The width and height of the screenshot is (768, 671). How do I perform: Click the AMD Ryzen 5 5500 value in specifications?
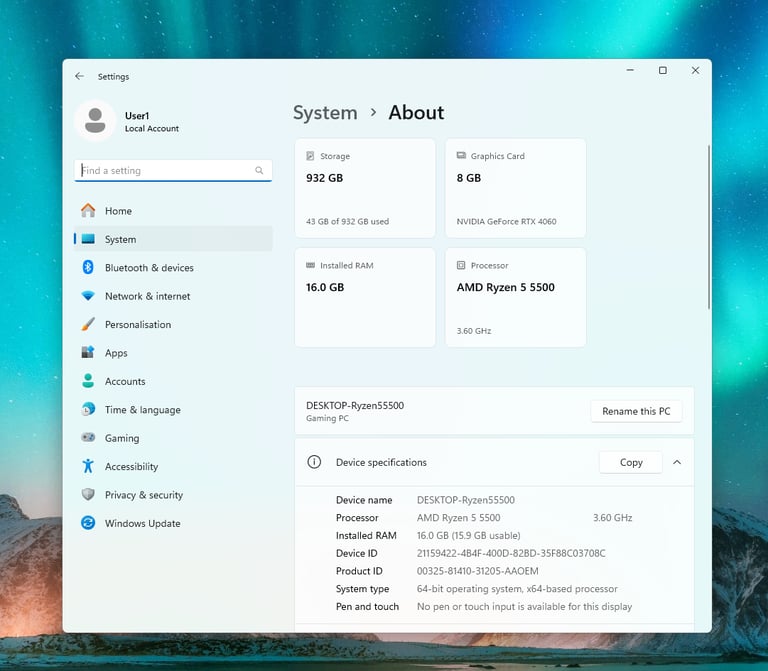[x=458, y=518]
